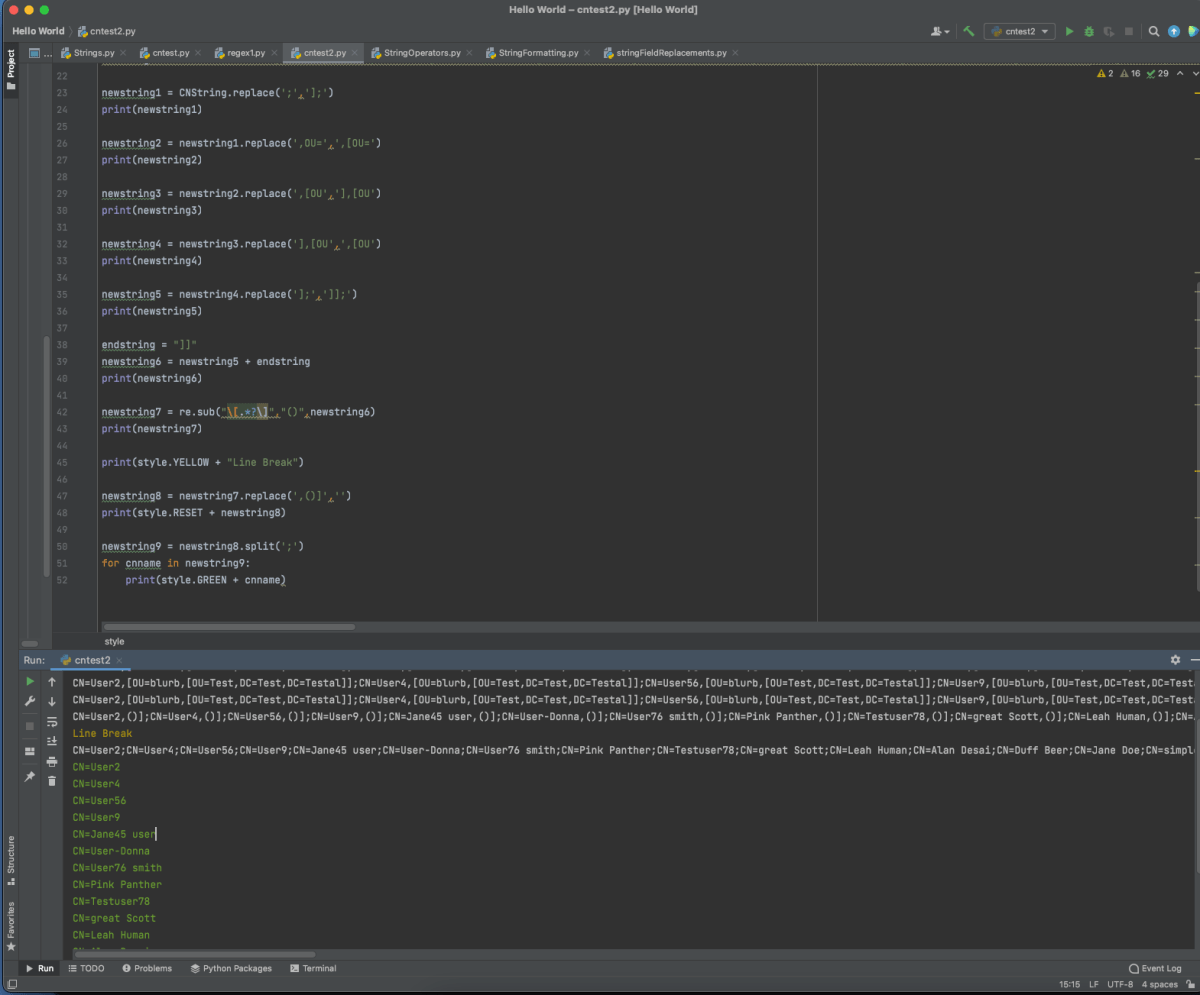
Task: Open Run configuration settings with the wrench icon
Action: [x=30, y=700]
